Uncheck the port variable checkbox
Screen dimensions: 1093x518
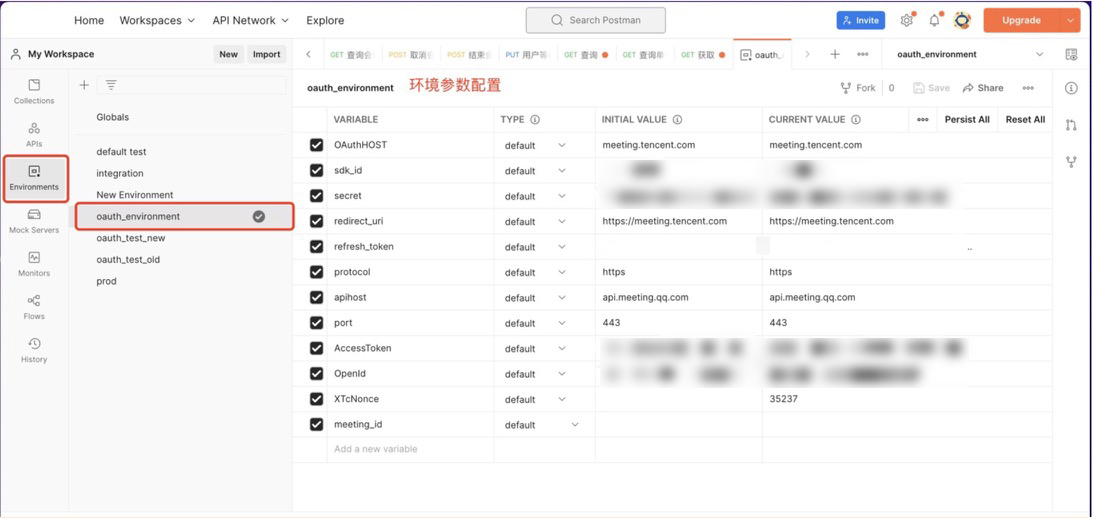pyautogui.click(x=316, y=323)
